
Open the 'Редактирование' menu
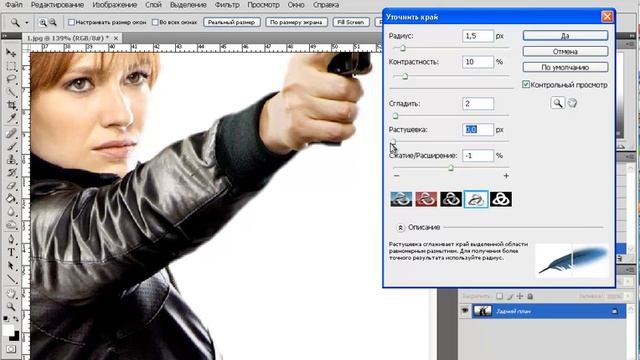click(x=58, y=5)
